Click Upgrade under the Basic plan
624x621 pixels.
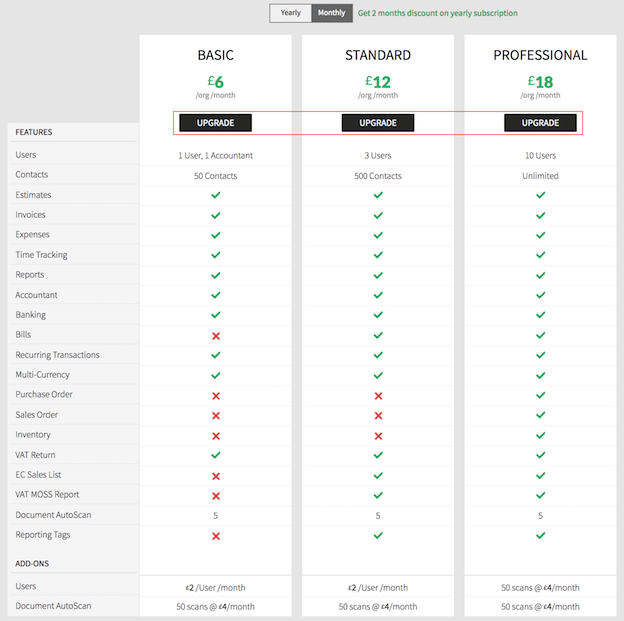[x=215, y=123]
